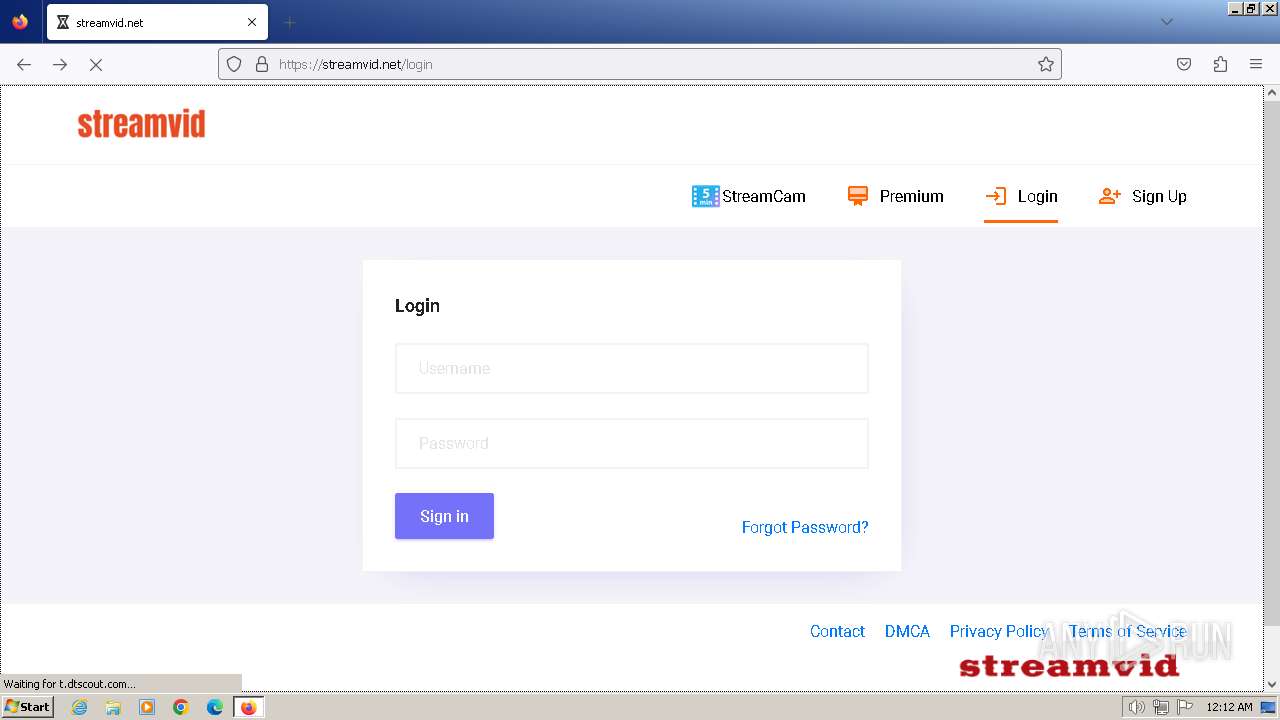Image resolution: width=1280 pixels, height=720 pixels.
Task: Go back to previous page
Action: coord(24,64)
